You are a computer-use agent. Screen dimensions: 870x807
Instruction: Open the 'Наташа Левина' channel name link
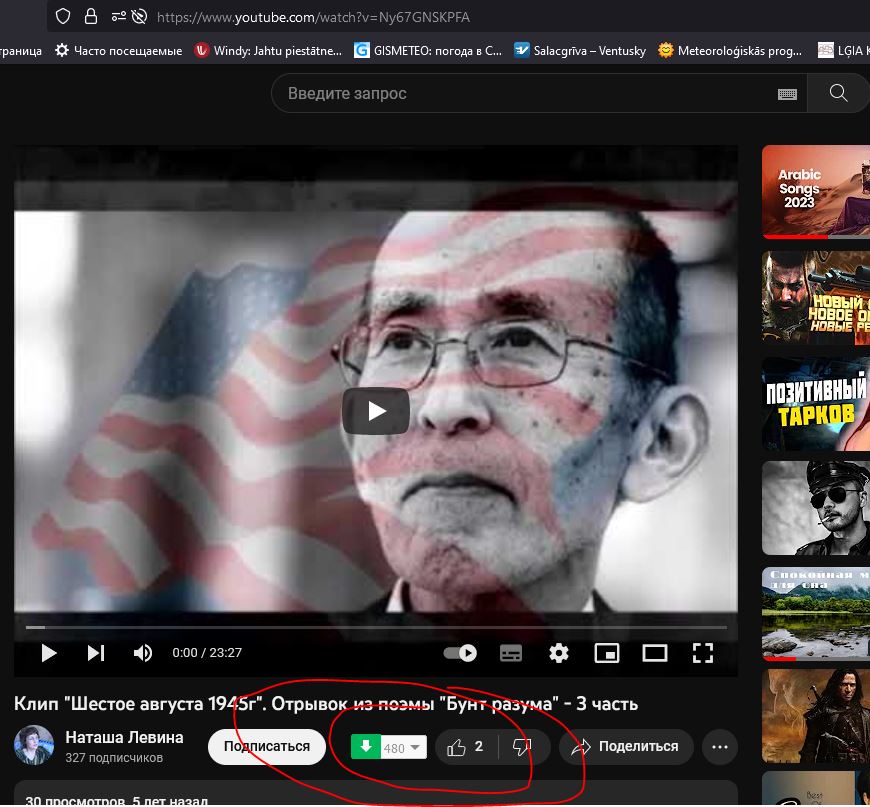pos(124,737)
